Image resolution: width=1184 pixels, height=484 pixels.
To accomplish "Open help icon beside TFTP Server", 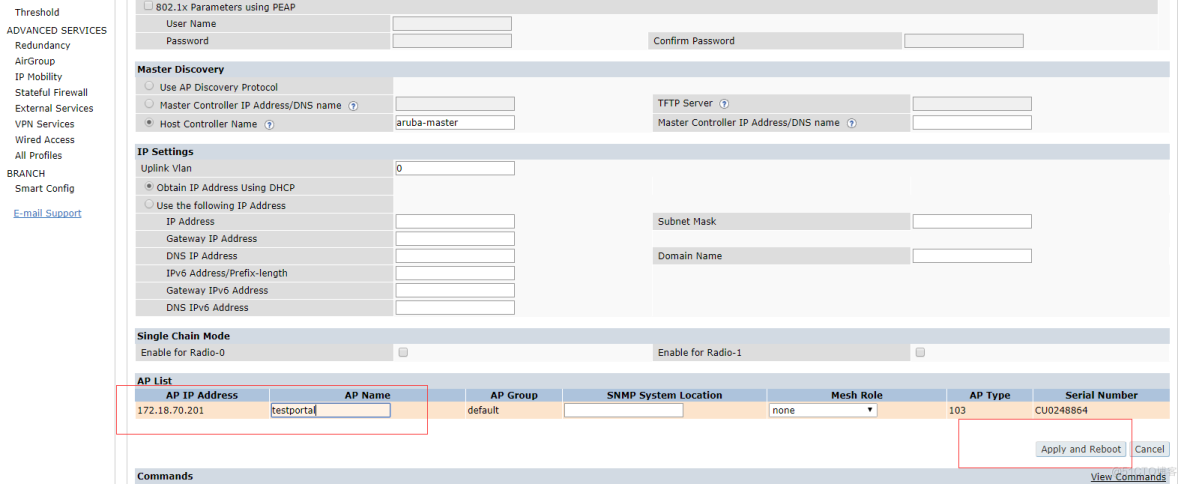I will [x=724, y=103].
